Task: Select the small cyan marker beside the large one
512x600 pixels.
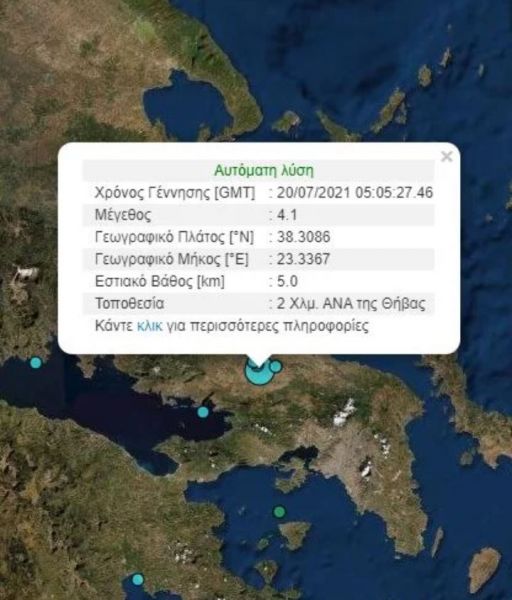Action: 276,366
